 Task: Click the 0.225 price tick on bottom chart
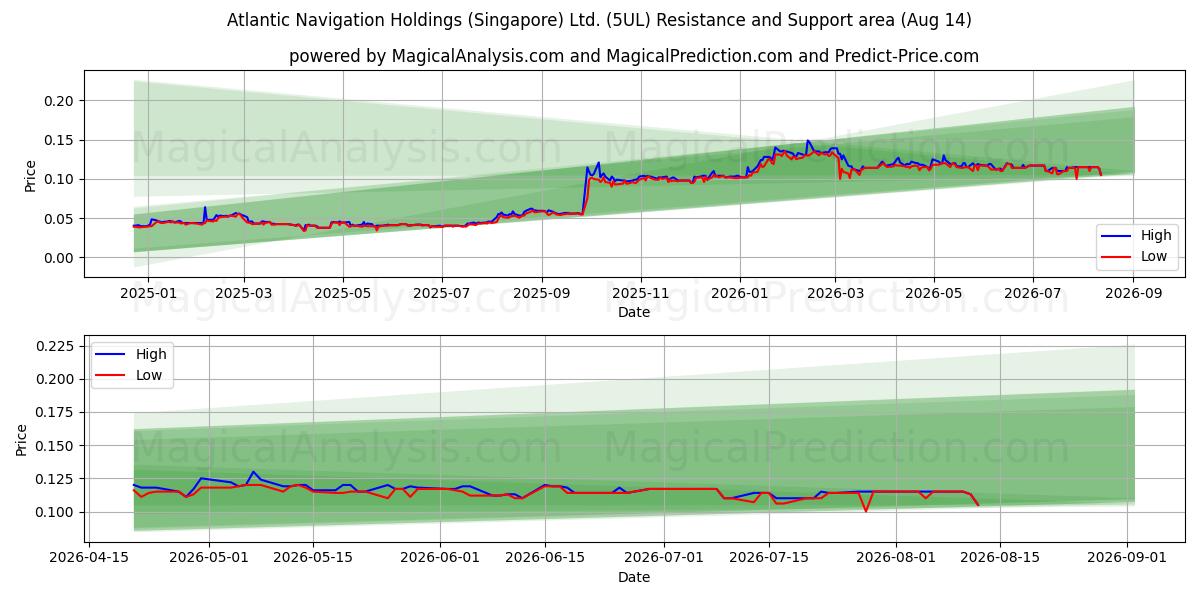click(x=55, y=346)
